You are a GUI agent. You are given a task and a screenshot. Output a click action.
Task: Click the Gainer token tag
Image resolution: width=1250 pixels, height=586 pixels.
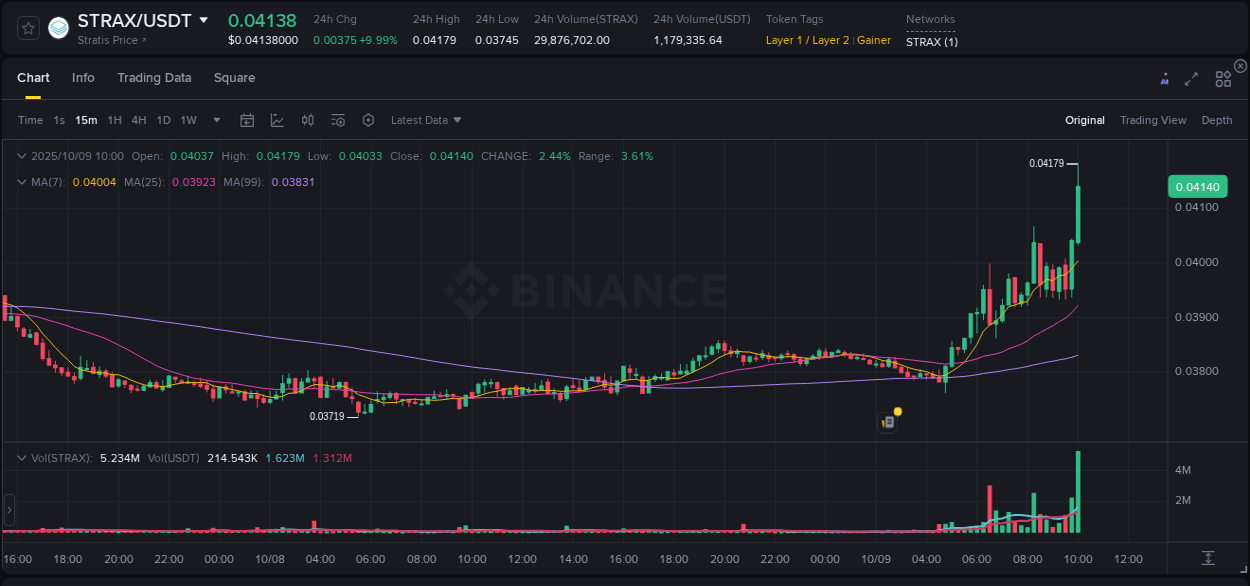[x=876, y=41]
